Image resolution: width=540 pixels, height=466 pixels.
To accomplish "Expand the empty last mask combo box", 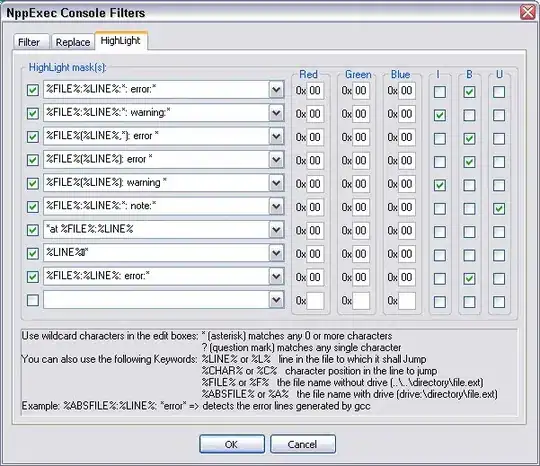I will [x=276, y=300].
